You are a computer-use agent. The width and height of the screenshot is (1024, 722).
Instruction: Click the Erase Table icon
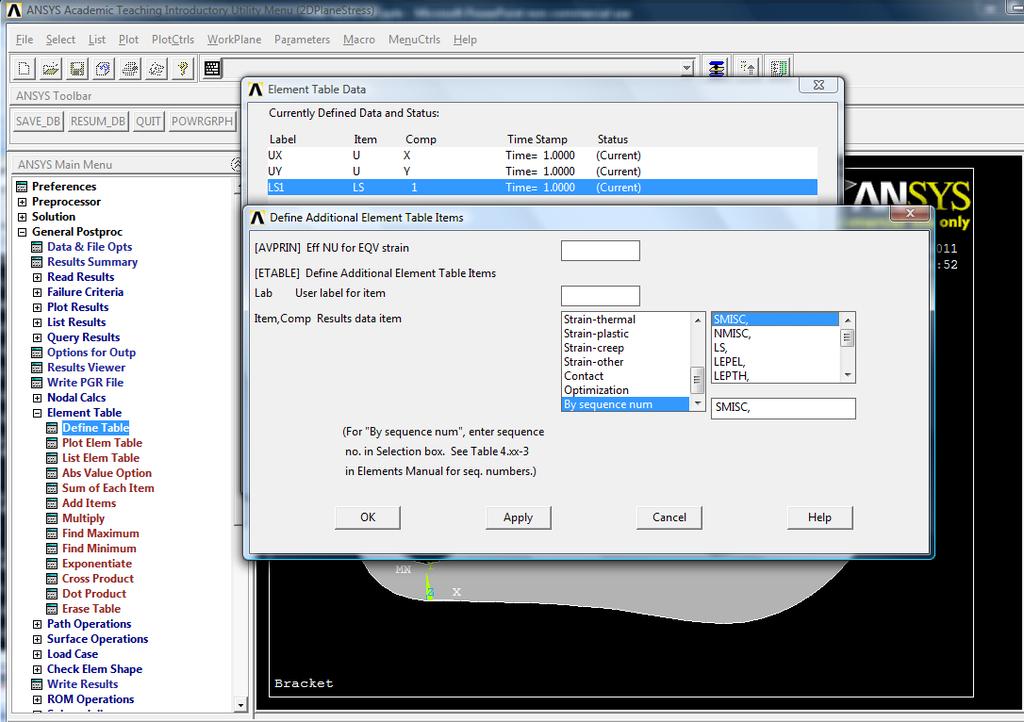[x=52, y=609]
